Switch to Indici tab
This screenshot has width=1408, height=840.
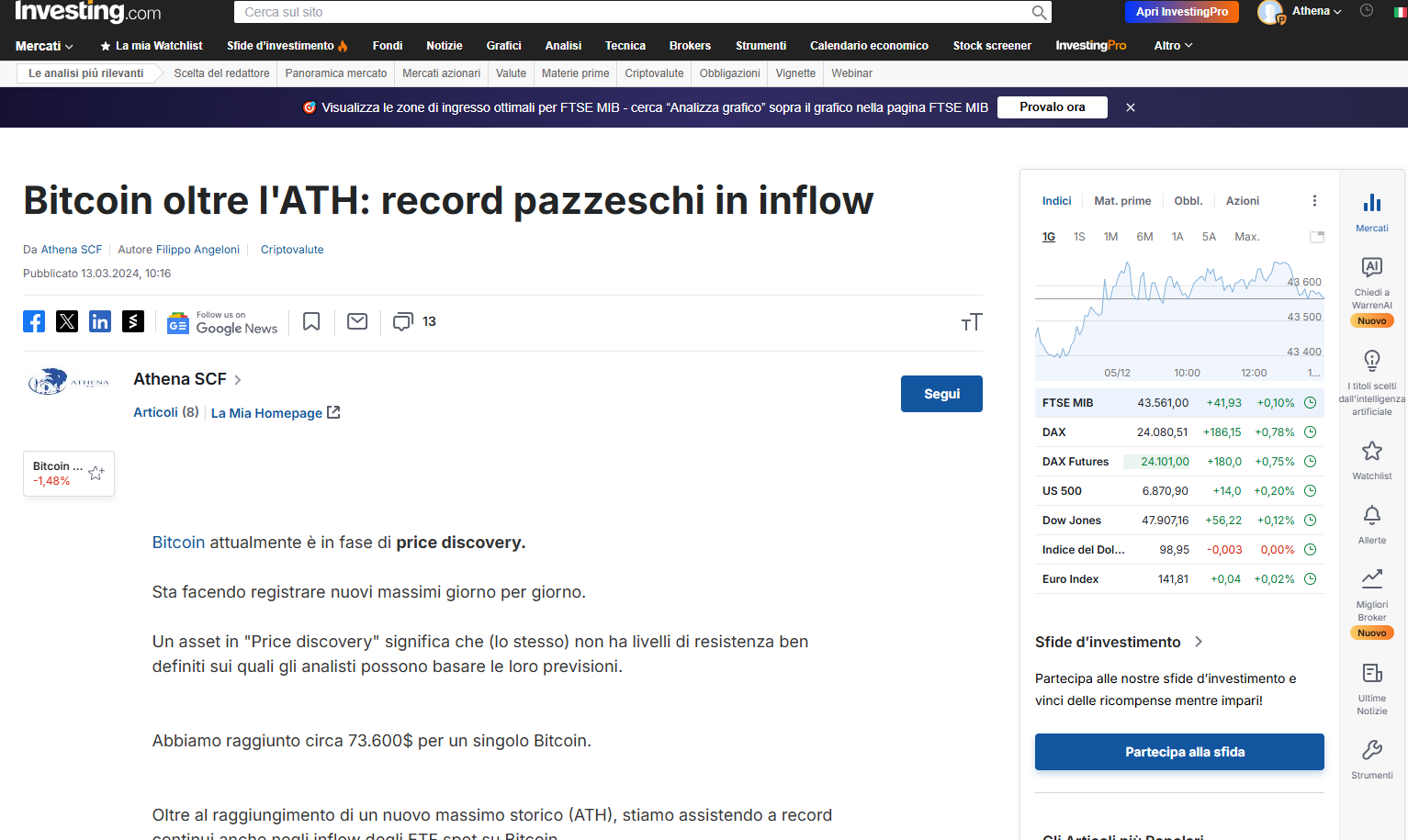1056,201
